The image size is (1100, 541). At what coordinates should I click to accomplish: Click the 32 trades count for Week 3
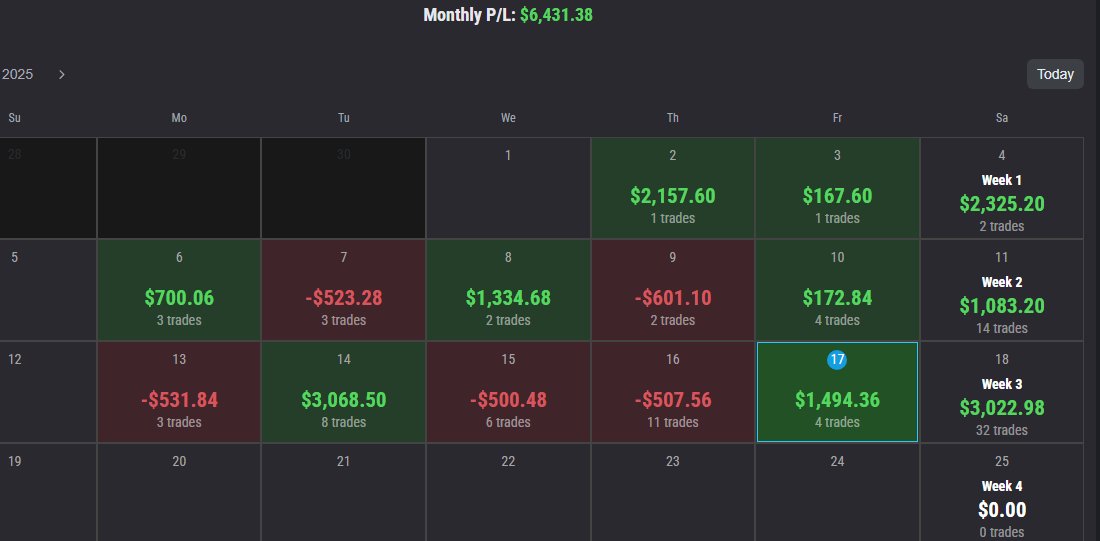coord(1002,430)
